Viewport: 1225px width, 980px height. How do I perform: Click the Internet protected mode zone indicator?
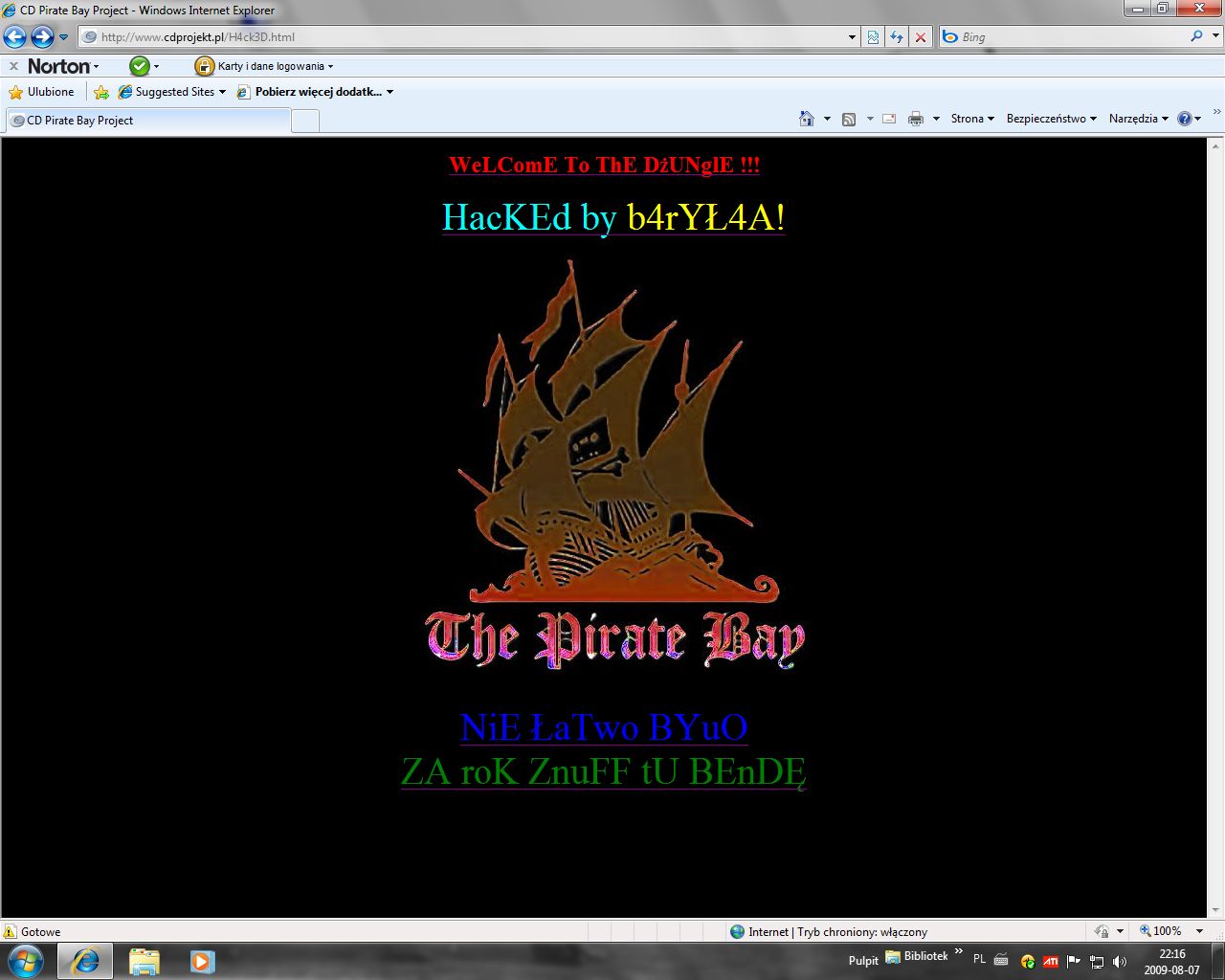829,931
